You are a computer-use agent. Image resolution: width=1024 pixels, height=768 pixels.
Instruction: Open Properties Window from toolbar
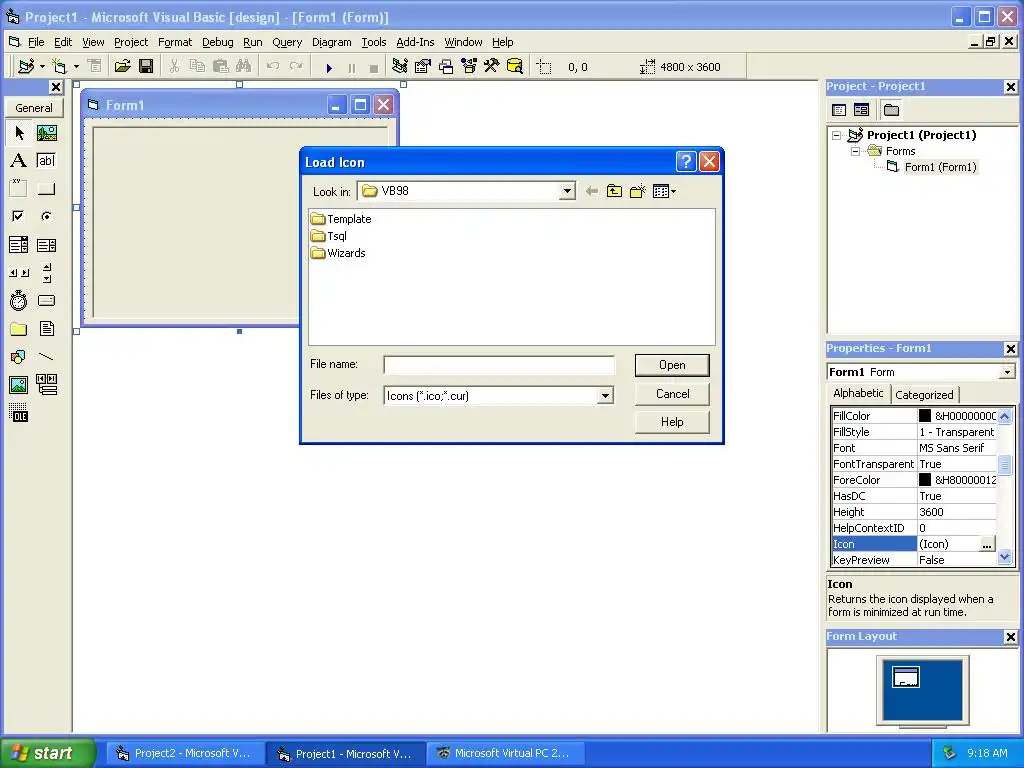point(423,66)
